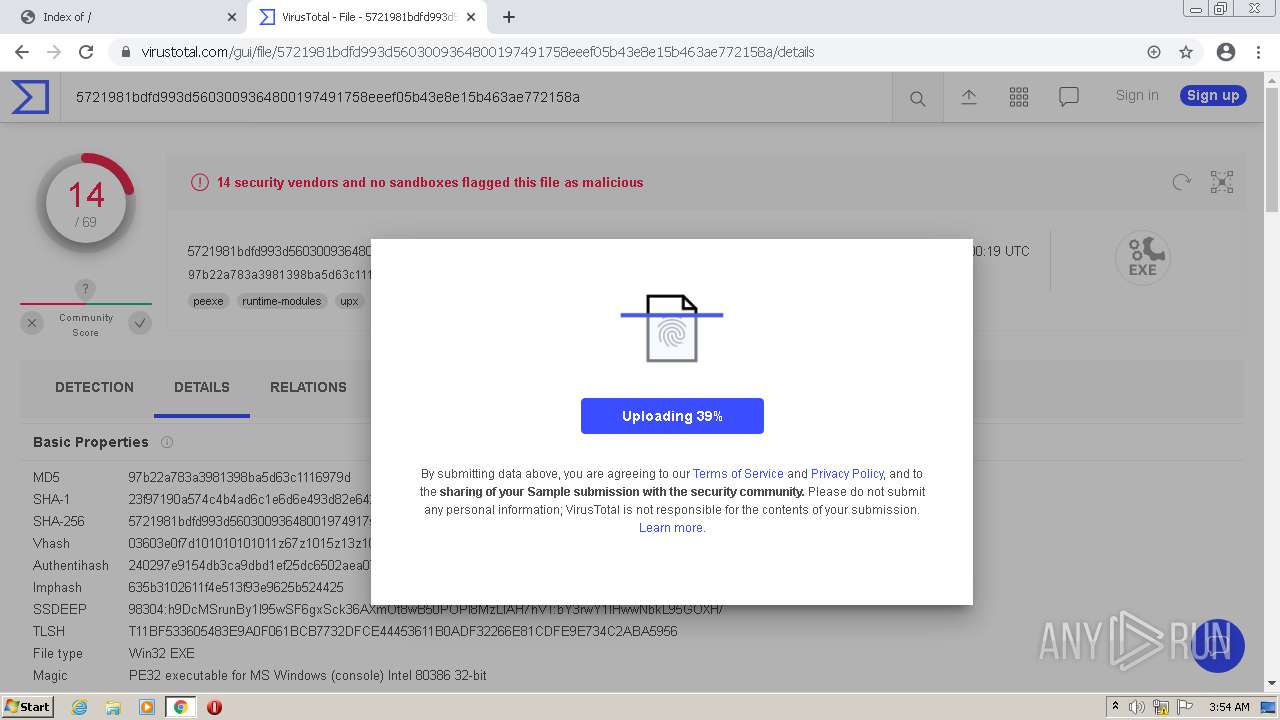Bookmark this page with the star icon
The image size is (1280, 720).
[x=1186, y=52]
